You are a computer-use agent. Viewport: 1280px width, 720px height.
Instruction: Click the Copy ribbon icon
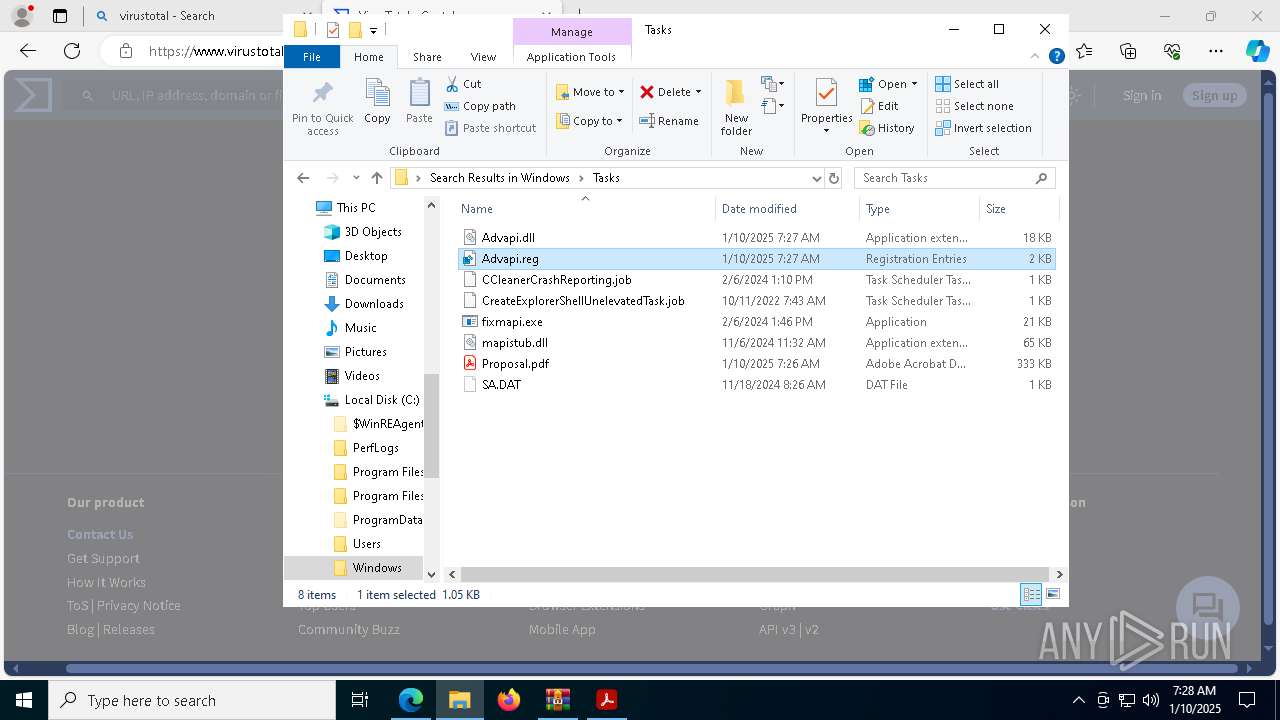[x=377, y=101]
